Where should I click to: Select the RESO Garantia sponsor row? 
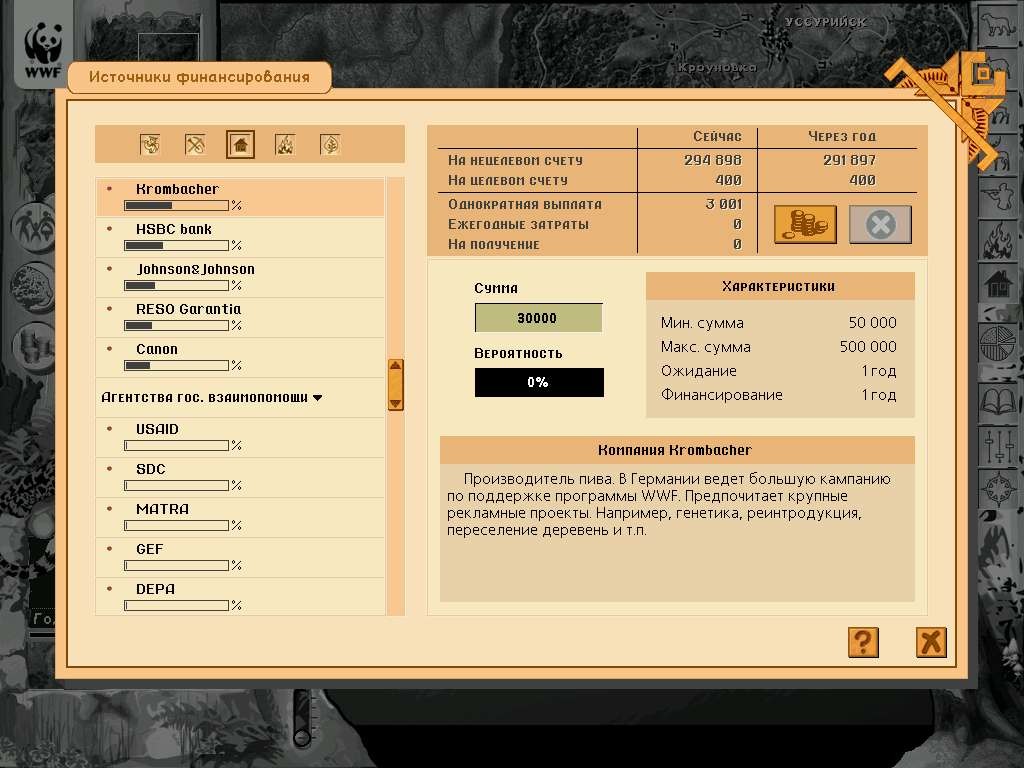(x=240, y=317)
